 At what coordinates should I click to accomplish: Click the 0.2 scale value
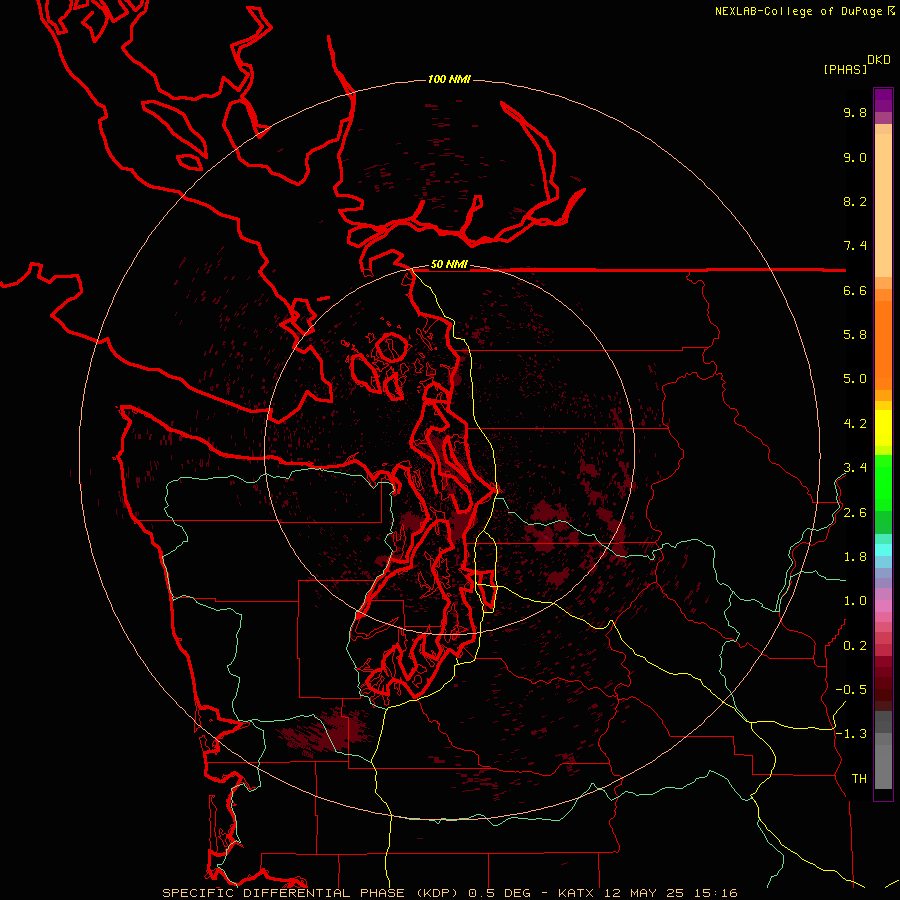[x=855, y=646]
